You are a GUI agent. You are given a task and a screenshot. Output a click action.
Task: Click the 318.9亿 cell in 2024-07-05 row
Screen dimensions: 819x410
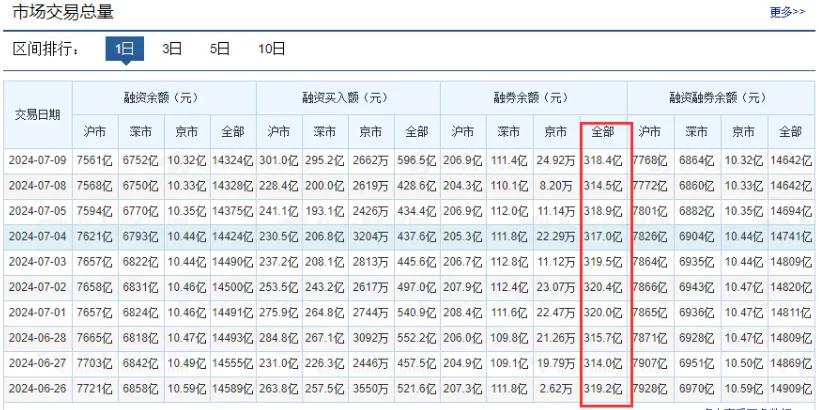(603, 211)
